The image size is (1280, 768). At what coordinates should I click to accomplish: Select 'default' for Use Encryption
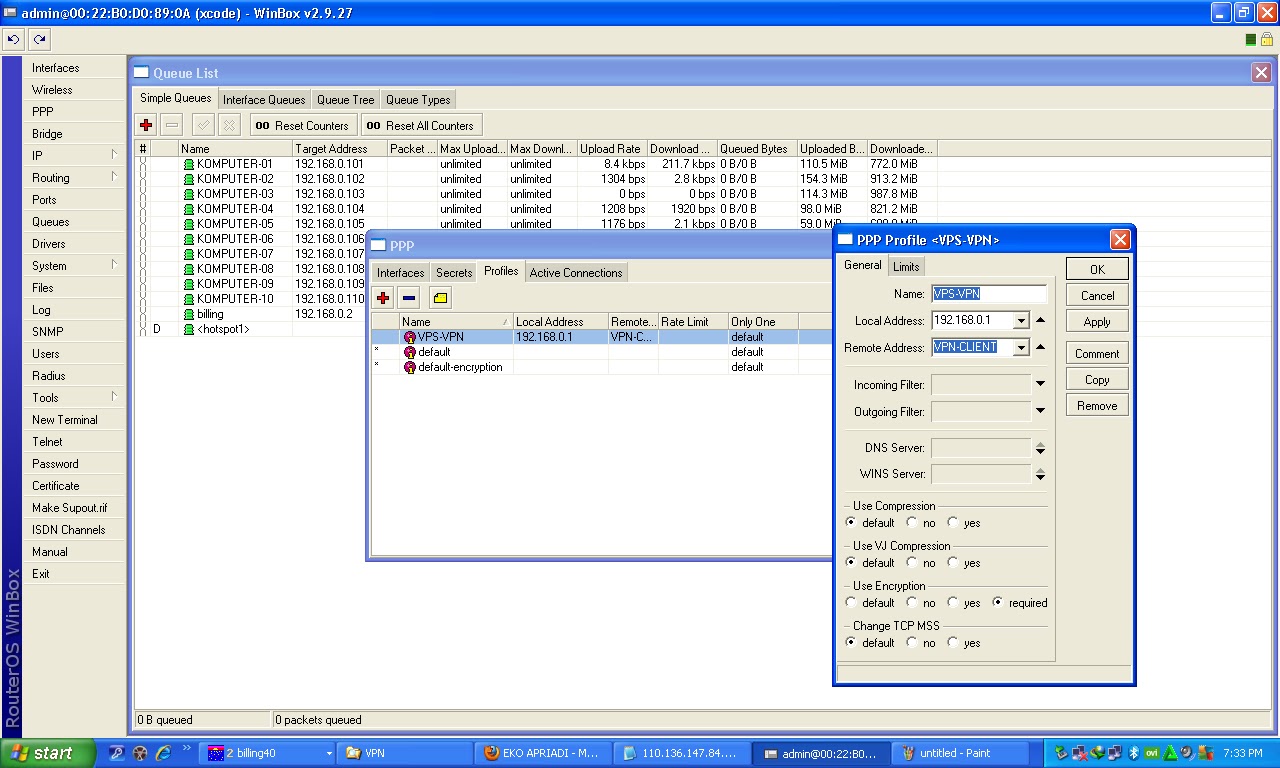(x=851, y=603)
